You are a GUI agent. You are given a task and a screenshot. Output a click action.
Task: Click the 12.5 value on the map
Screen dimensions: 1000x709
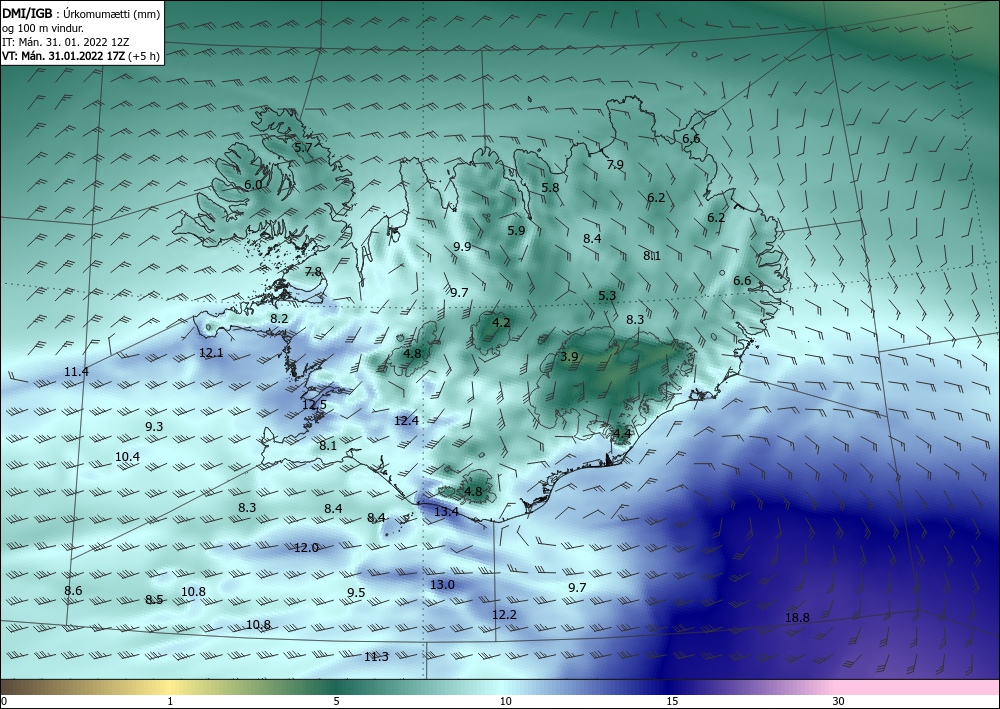[x=314, y=405]
